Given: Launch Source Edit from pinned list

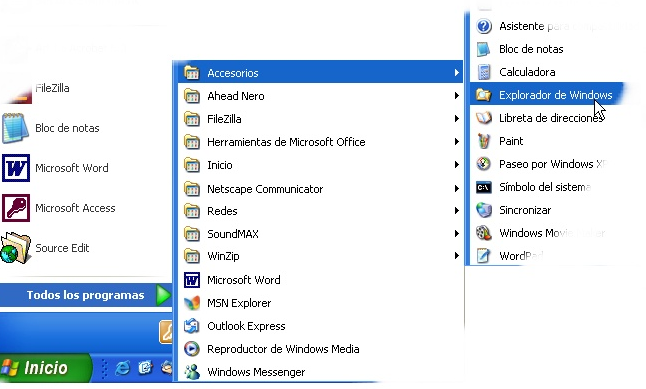Looking at the screenshot, I should (62, 248).
